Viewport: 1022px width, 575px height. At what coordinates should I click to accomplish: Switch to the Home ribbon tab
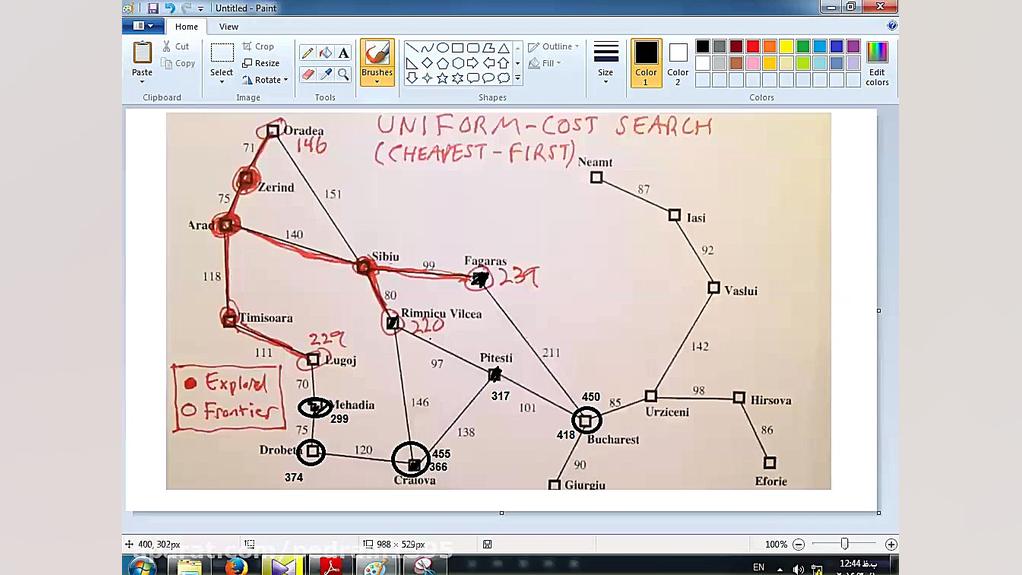point(186,27)
